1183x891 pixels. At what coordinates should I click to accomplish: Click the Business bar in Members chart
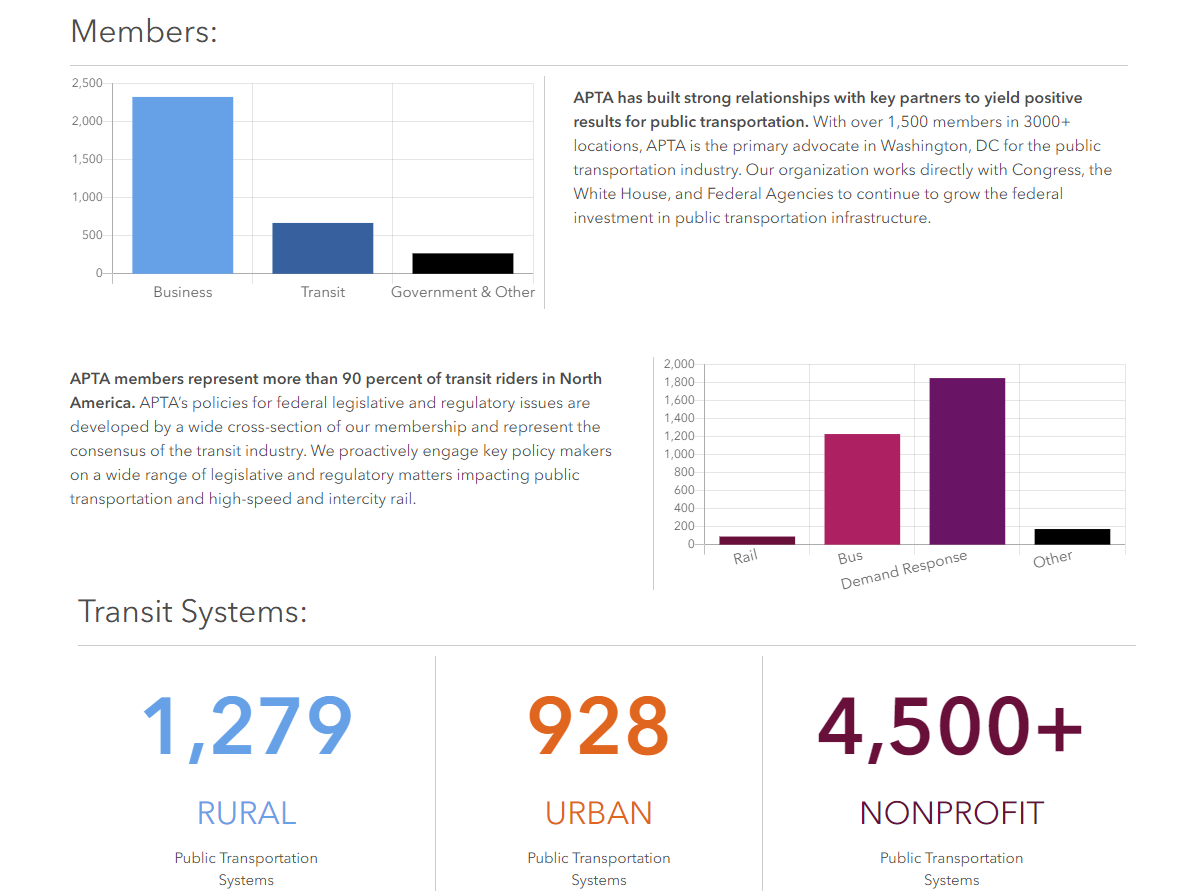pyautogui.click(x=183, y=185)
